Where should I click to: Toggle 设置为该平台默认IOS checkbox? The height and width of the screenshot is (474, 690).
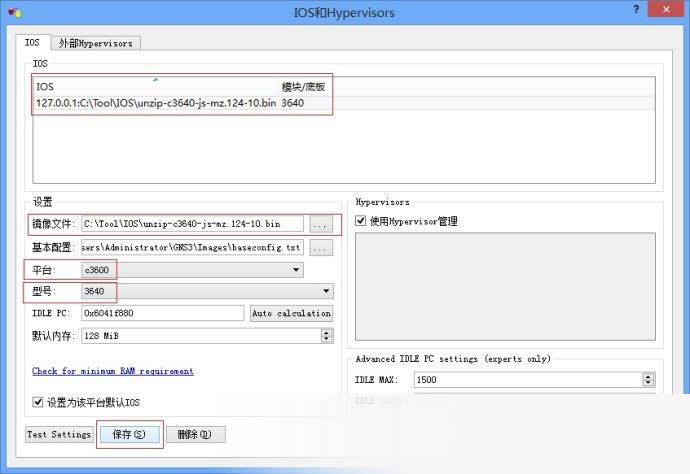(38, 402)
